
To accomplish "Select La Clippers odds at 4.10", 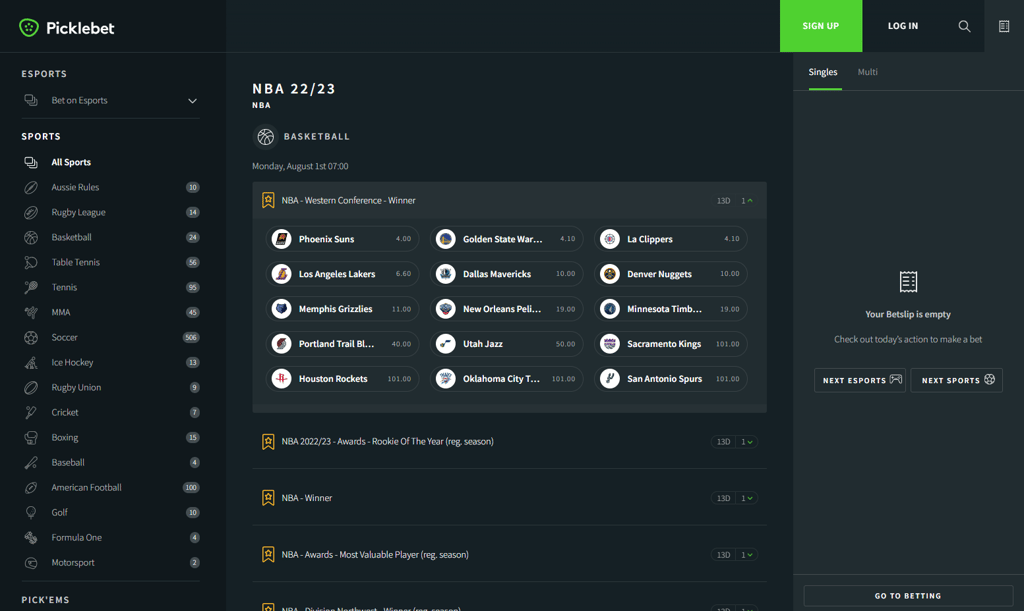I will (x=671, y=239).
